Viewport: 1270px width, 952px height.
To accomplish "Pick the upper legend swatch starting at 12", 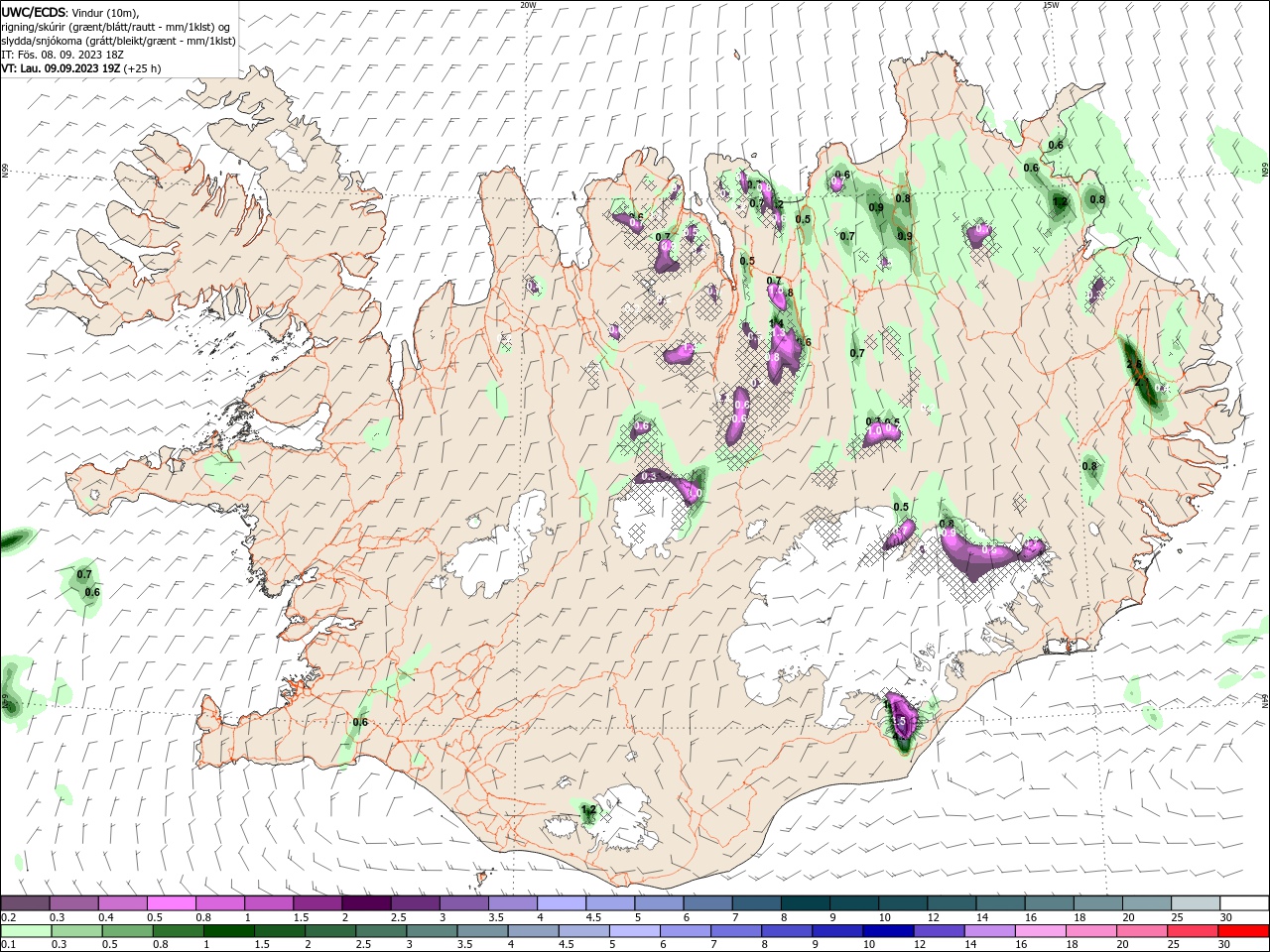I will (951, 903).
